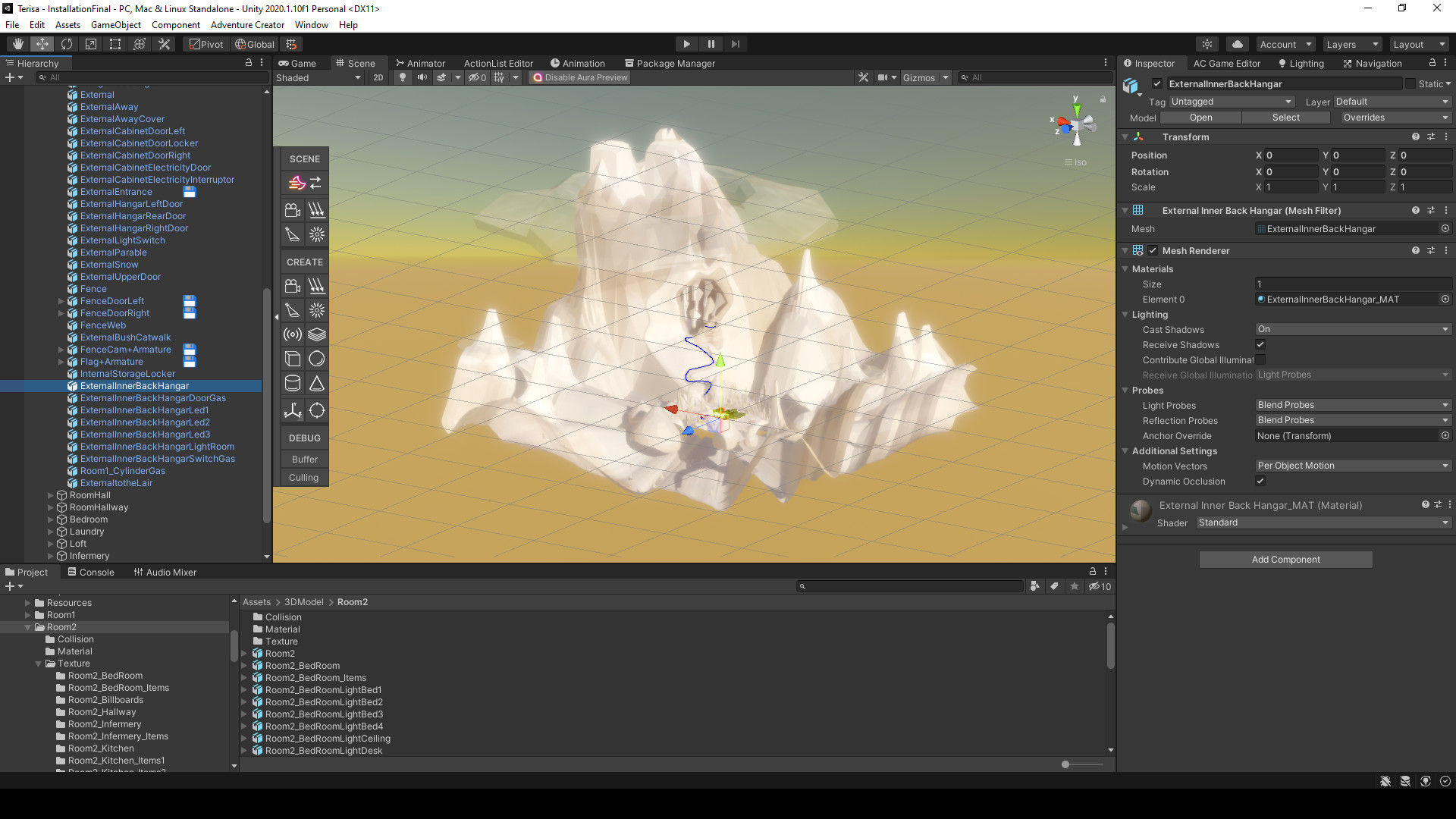Click the Aura sphere volume create icon

click(x=317, y=359)
